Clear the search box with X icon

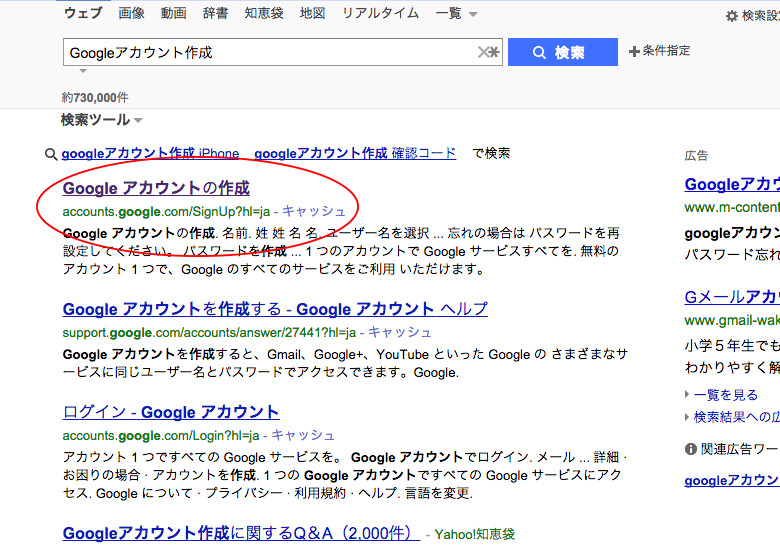pyautogui.click(x=484, y=52)
